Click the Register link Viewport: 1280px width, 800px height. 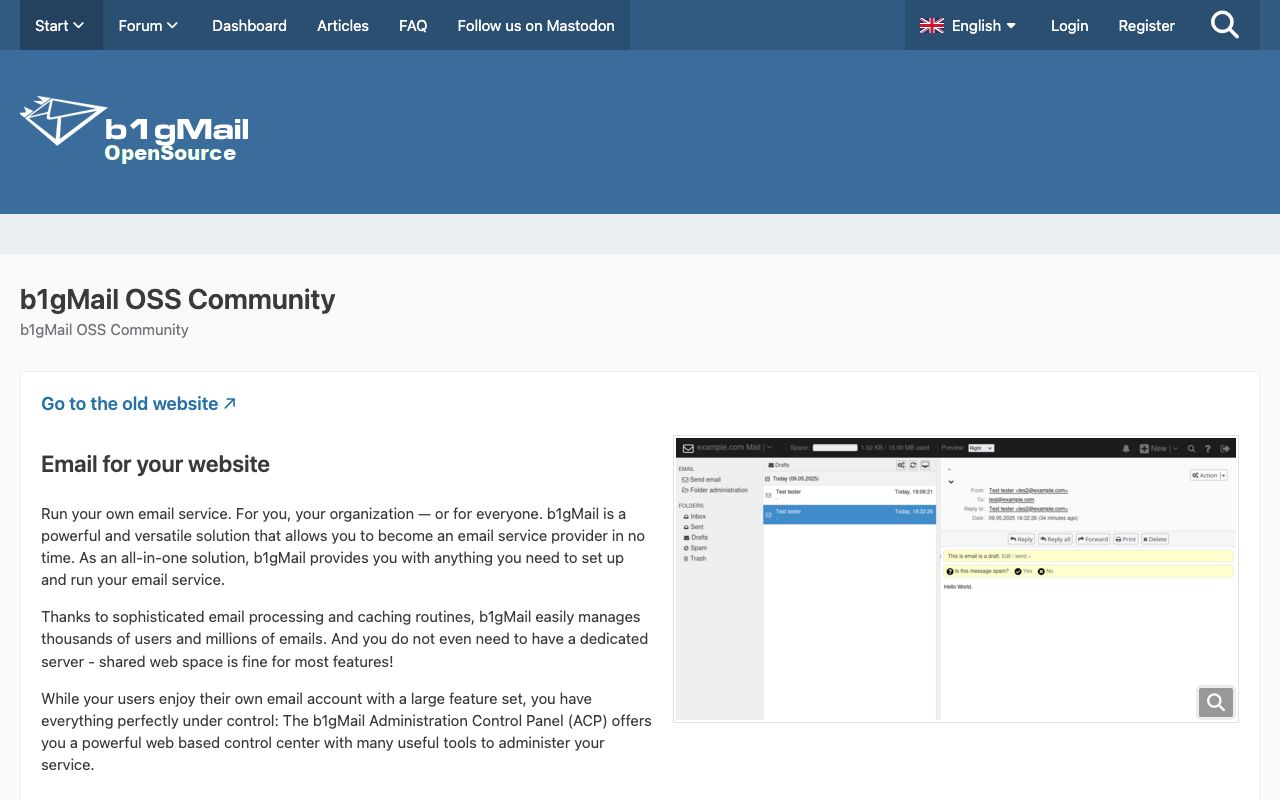coord(1146,25)
